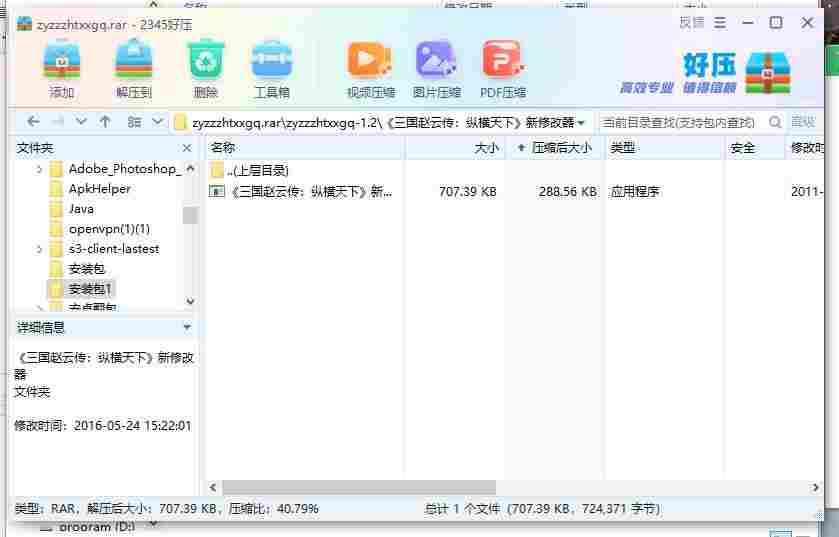This screenshot has width=839, height=537.
Task: Click the horizontal scrollbar thumb
Action: point(359,487)
